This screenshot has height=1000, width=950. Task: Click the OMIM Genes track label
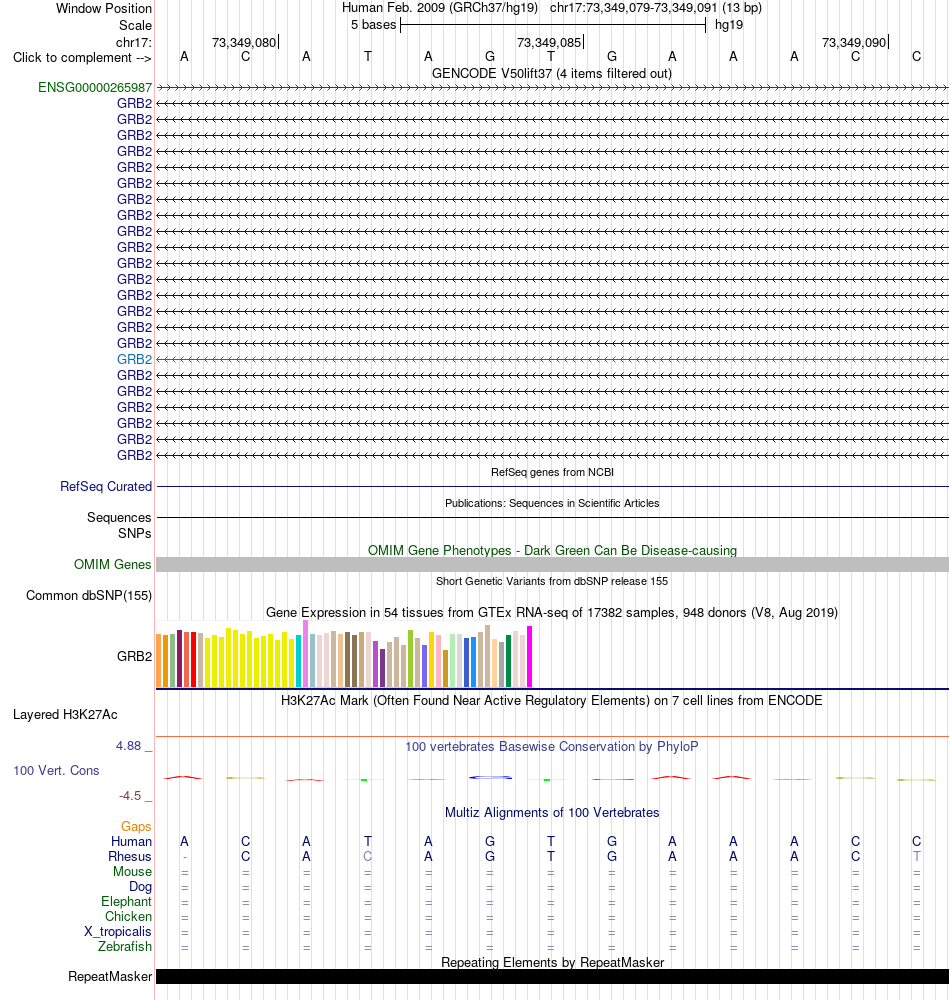point(112,564)
